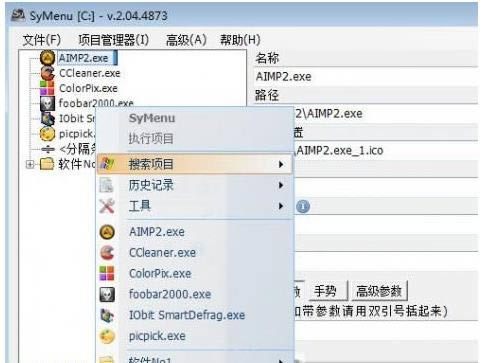Click the name field containing AIMP2.exe
This screenshot has height=363, width=503.
point(366,77)
